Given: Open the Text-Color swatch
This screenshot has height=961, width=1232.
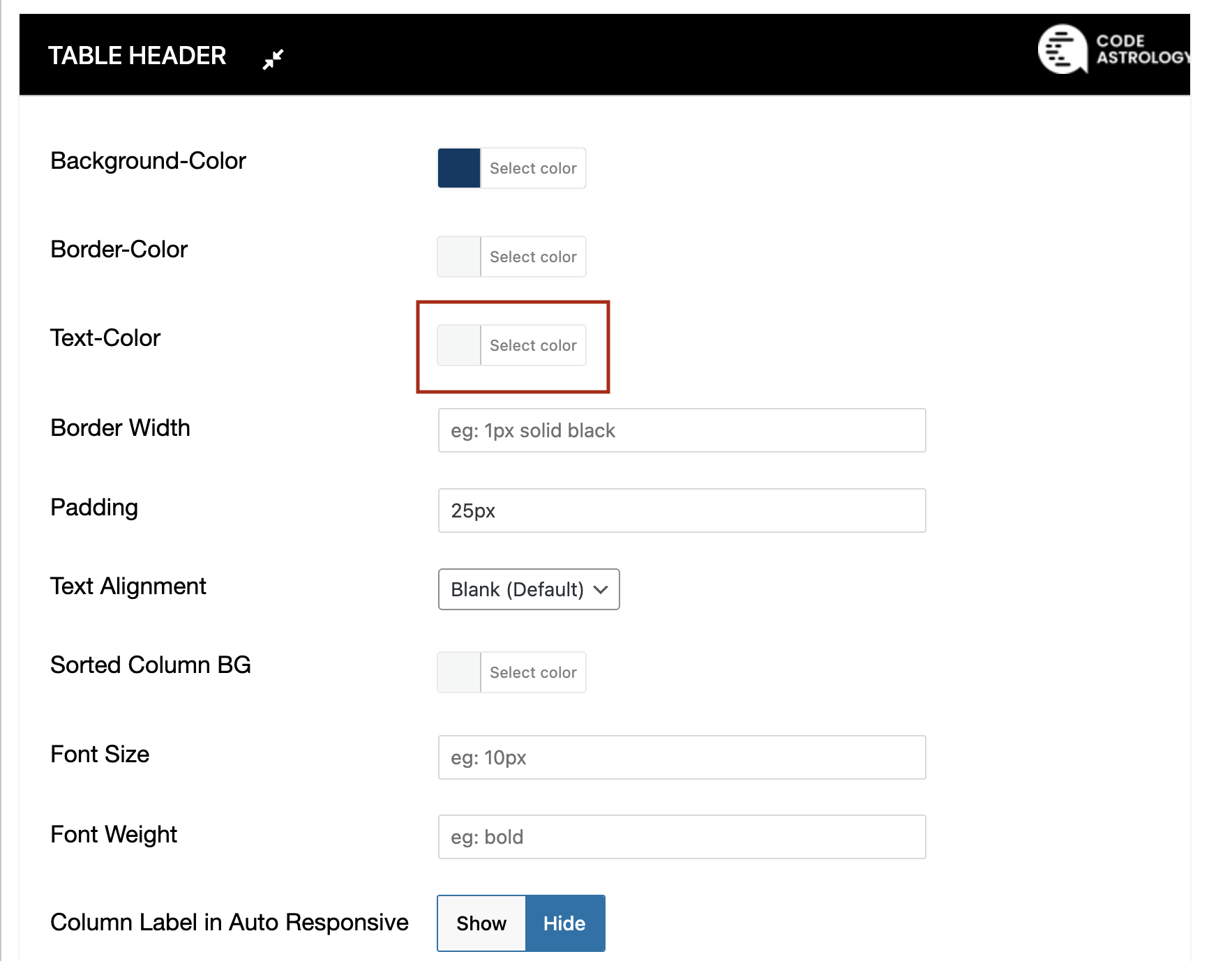Looking at the screenshot, I should 459,345.
